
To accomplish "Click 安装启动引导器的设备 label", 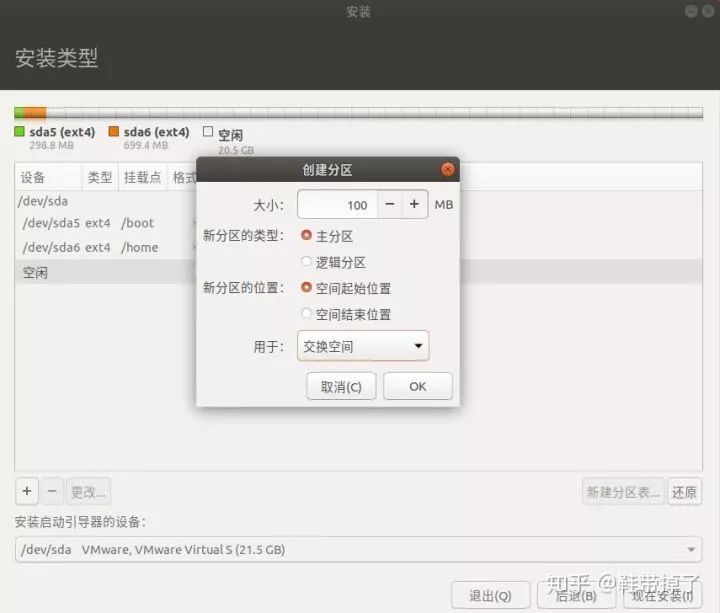I will [80, 522].
